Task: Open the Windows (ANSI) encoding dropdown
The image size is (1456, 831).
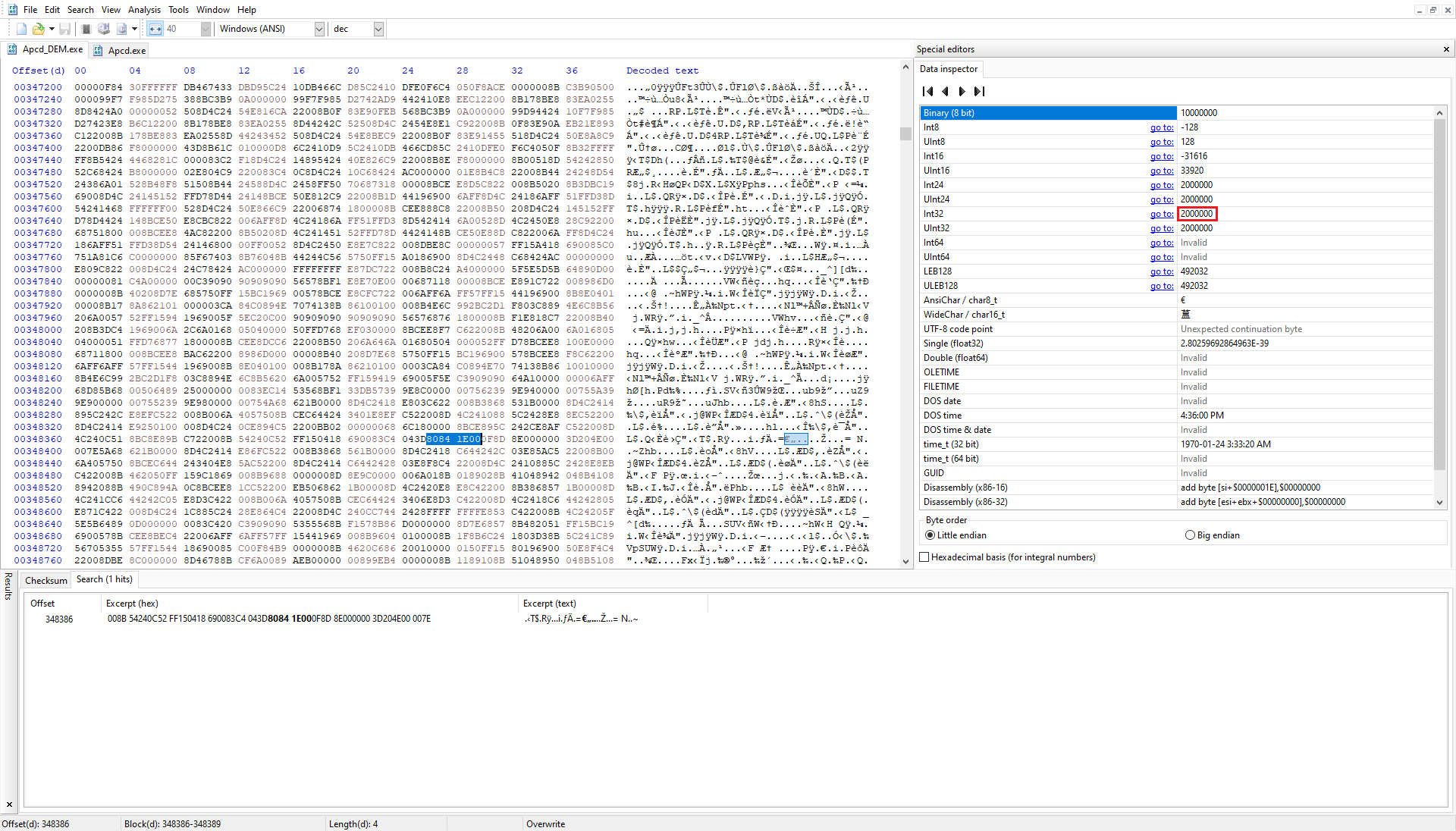Action: click(x=319, y=29)
